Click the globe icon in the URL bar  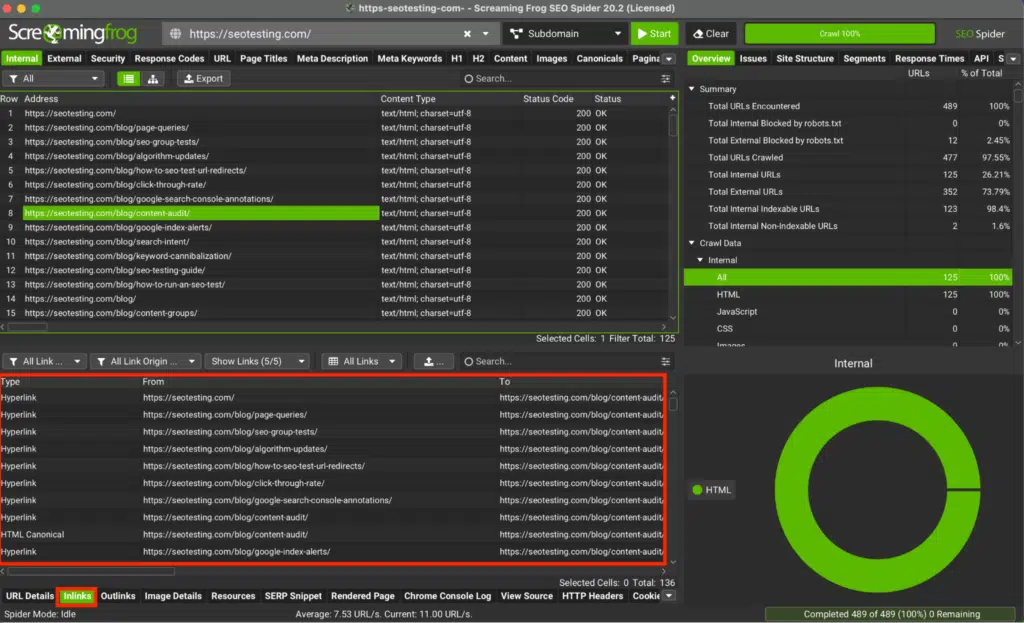pos(175,33)
